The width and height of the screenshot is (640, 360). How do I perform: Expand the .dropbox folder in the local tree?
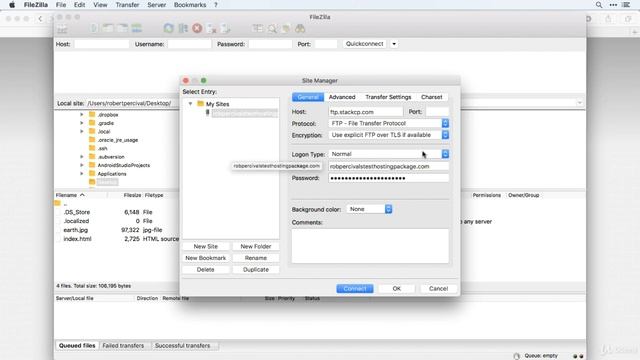(x=82, y=115)
